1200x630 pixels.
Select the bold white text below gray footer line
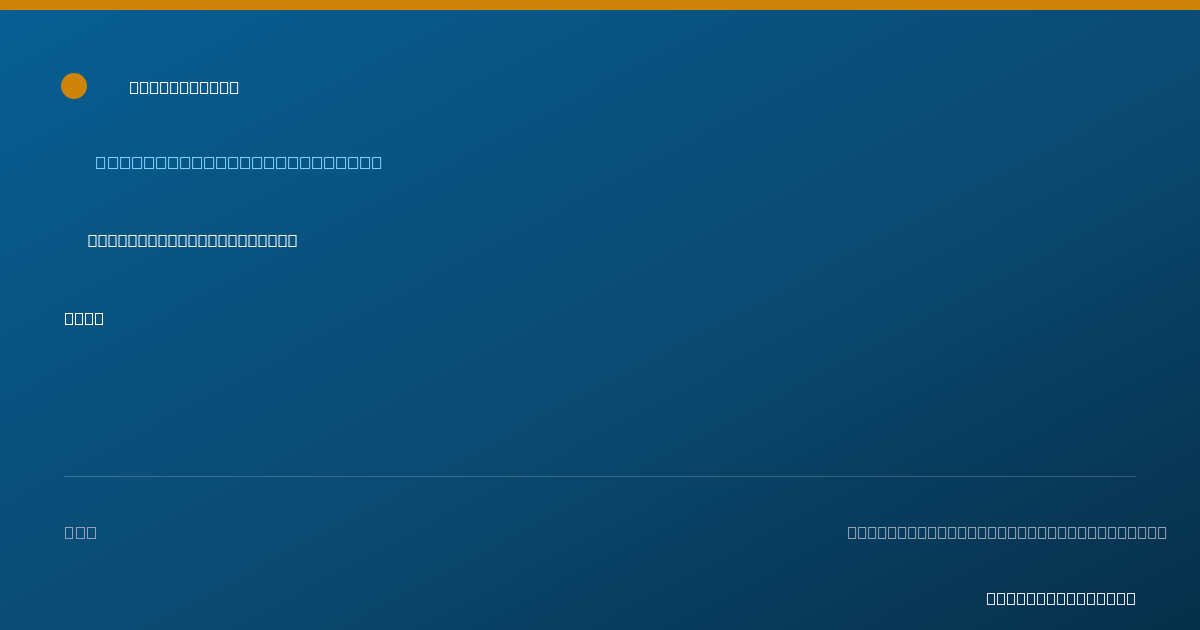tap(1061, 598)
